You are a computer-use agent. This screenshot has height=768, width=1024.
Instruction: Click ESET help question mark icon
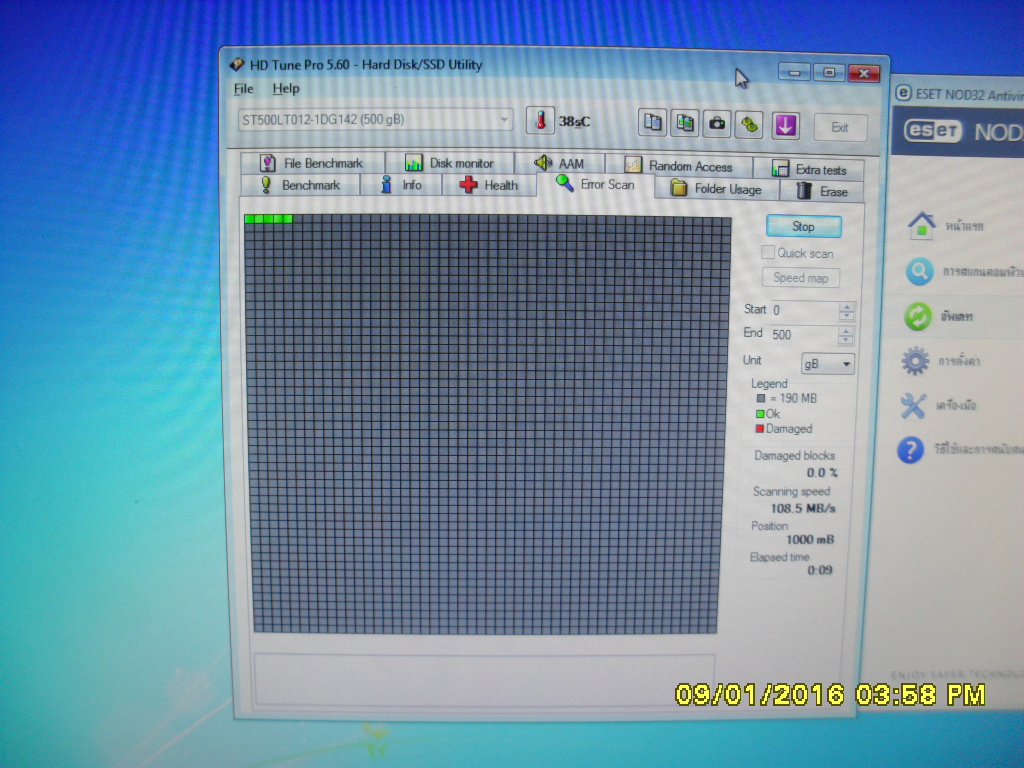coord(910,450)
